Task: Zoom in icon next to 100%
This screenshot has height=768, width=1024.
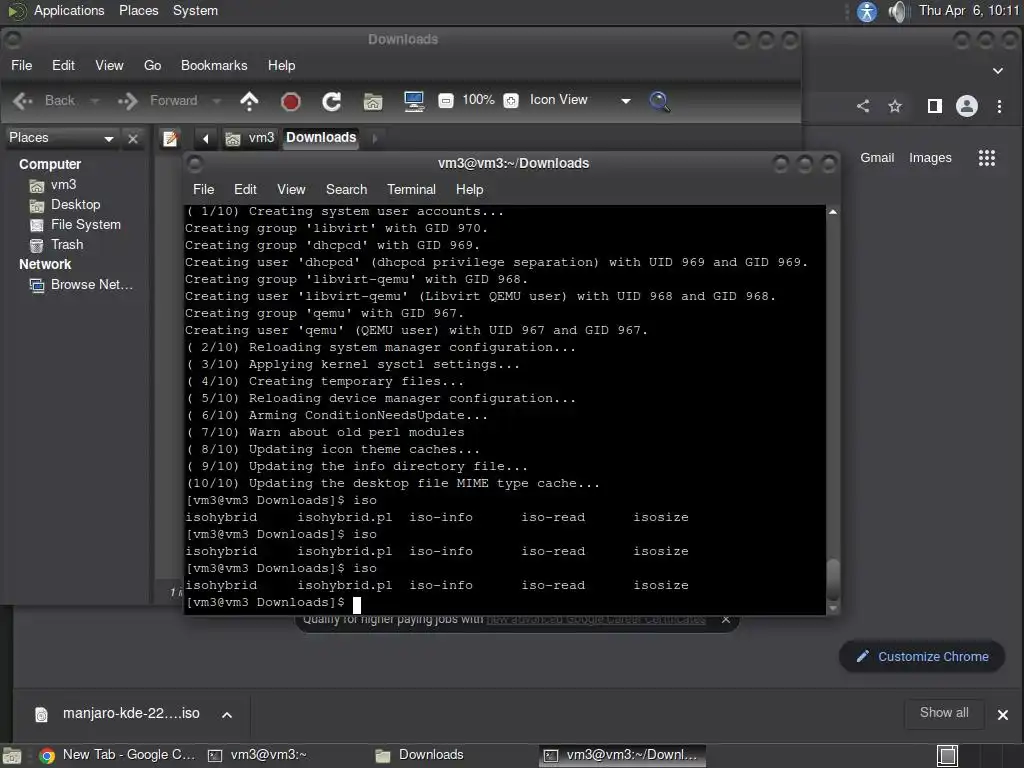Action: (x=511, y=101)
